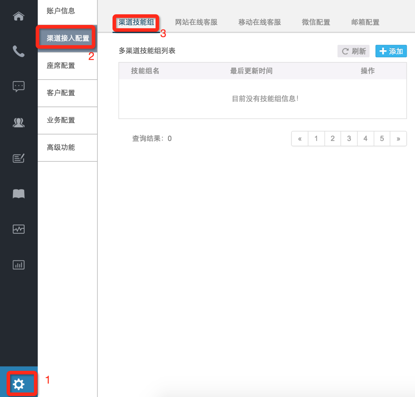Open the customers people icon

click(x=19, y=123)
